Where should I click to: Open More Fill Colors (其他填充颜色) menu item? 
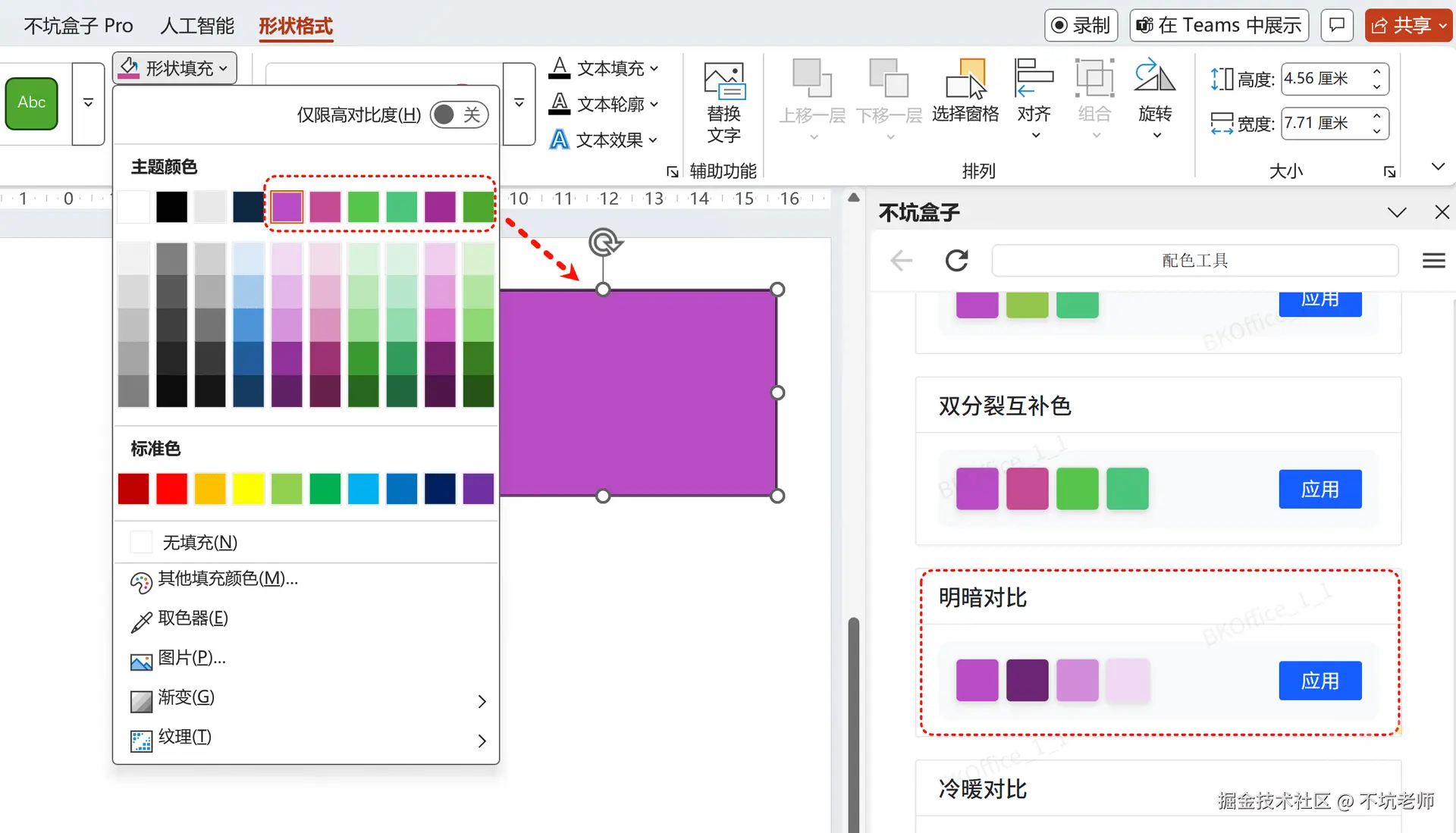pyautogui.click(x=227, y=579)
